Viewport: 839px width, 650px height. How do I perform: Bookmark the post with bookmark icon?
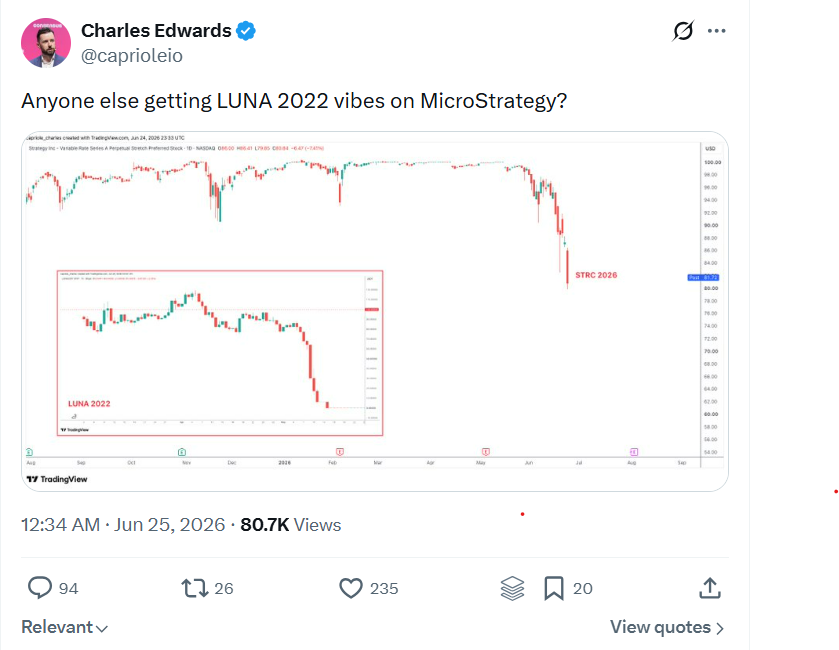pos(554,588)
